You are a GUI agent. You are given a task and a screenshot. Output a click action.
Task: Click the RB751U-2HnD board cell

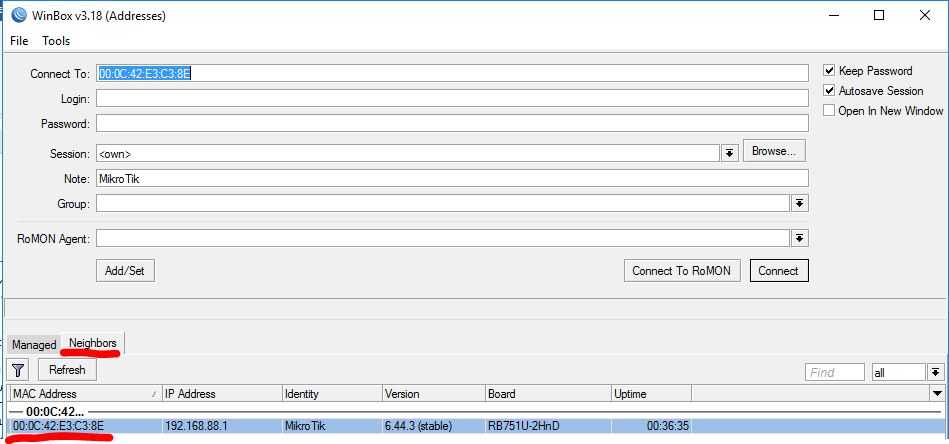[524, 426]
